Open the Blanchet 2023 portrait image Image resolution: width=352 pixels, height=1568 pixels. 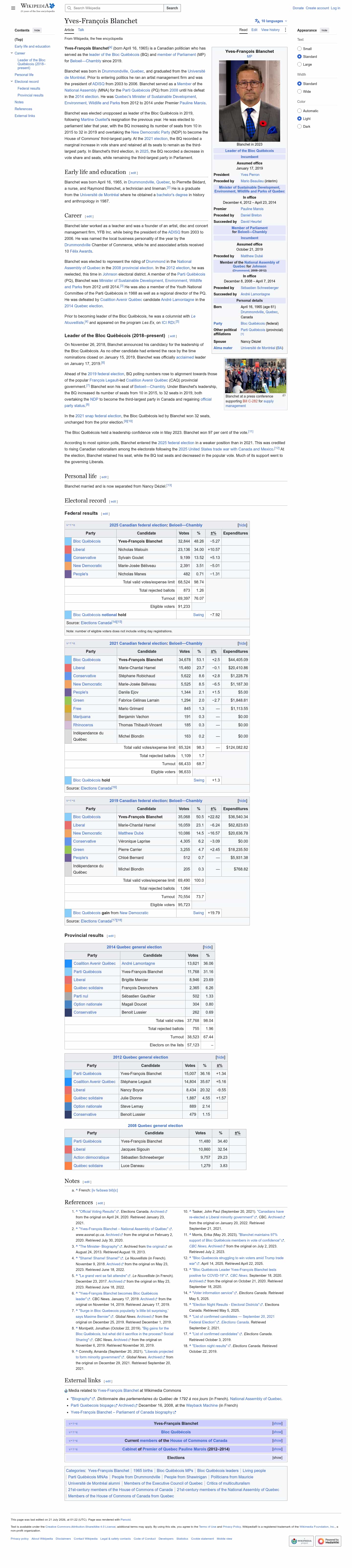(249, 101)
